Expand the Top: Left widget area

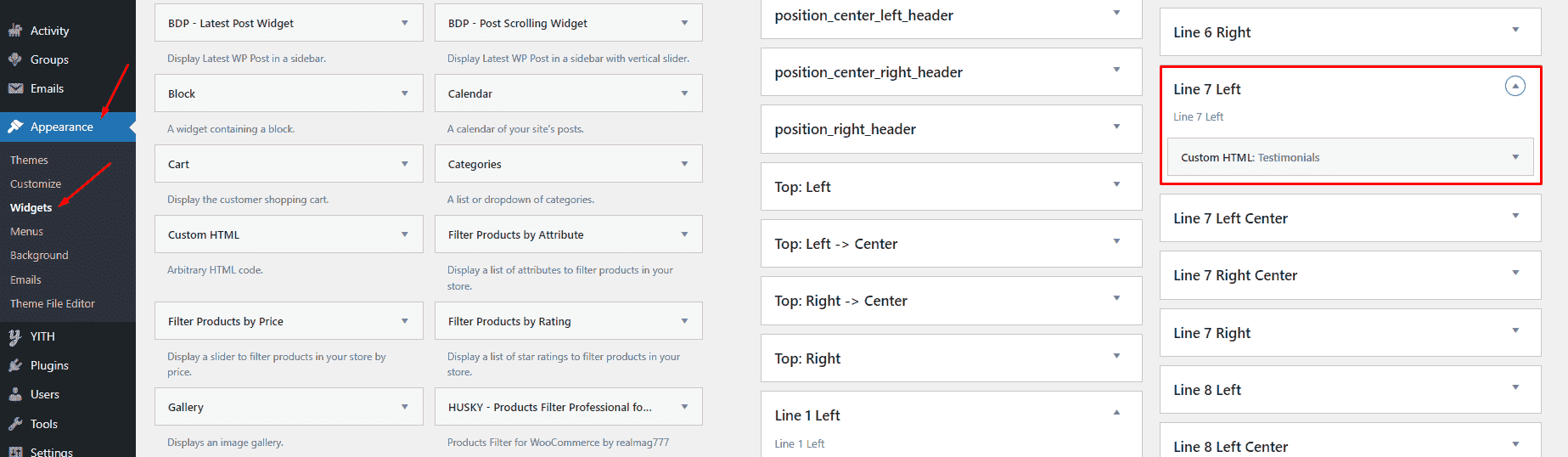pos(1116,184)
